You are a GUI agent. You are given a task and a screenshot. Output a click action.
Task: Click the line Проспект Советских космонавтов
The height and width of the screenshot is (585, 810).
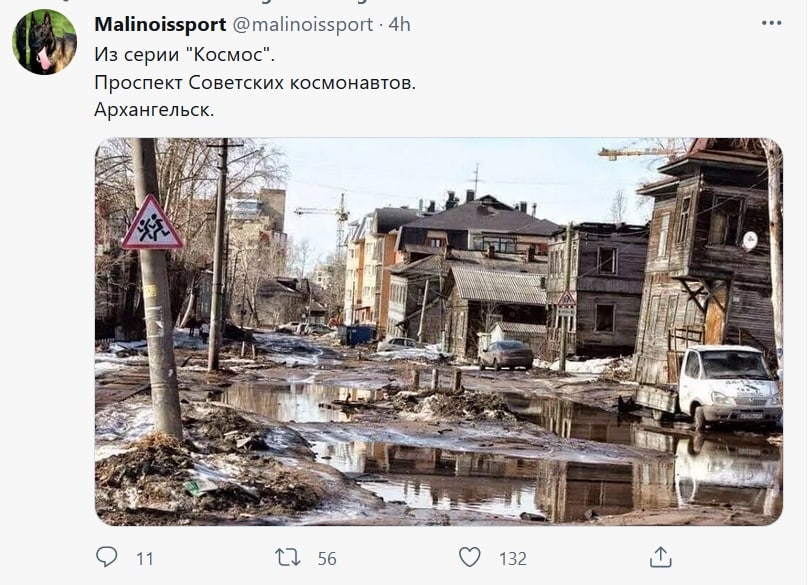[x=255, y=82]
